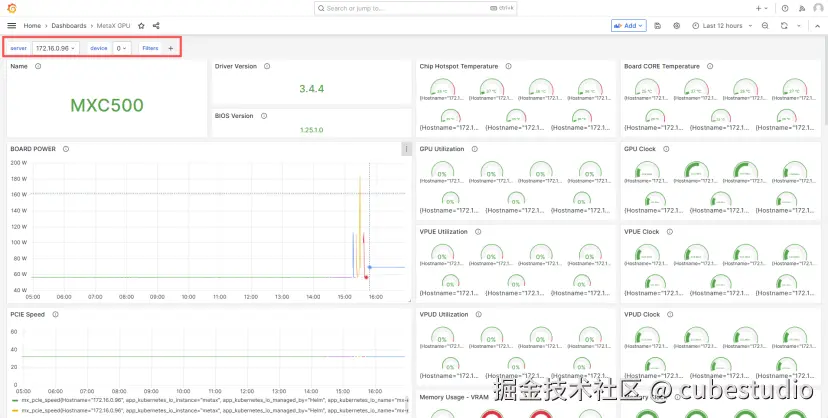Image resolution: width=828 pixels, height=418 pixels.
Task: Open the server 172.16.0.96 dropdown
Action: [x=55, y=48]
